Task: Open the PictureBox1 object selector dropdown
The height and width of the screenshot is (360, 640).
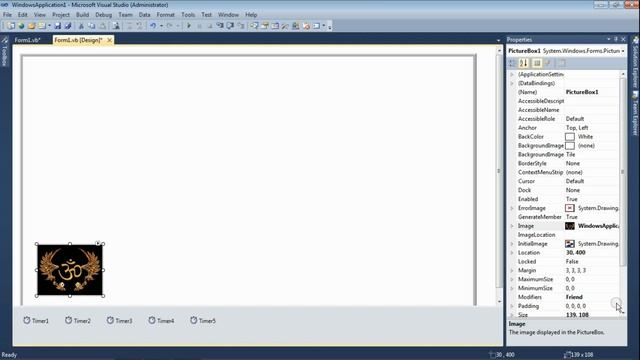Action: (x=623, y=51)
